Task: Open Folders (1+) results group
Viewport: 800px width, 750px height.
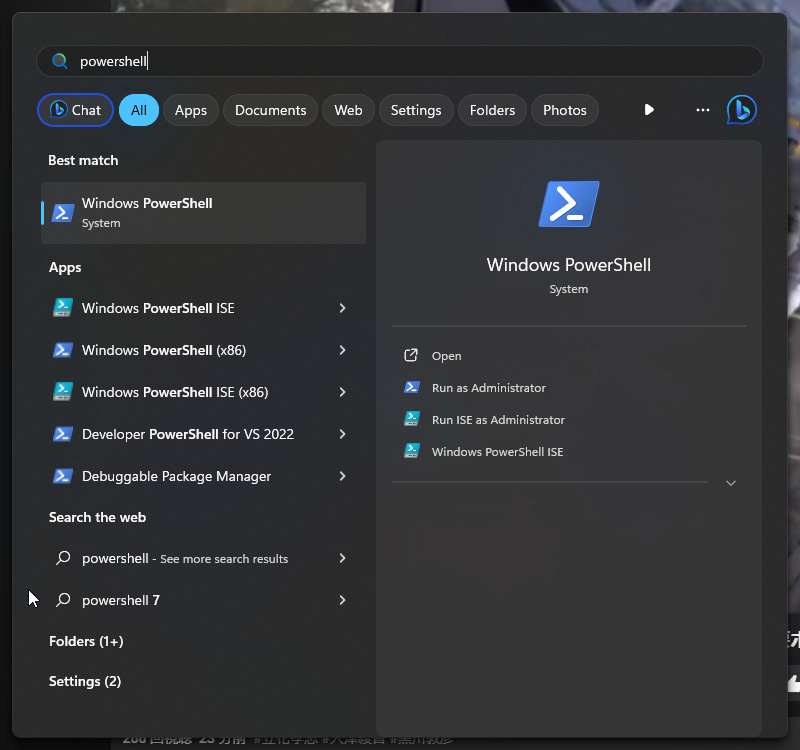Action: pos(86,641)
